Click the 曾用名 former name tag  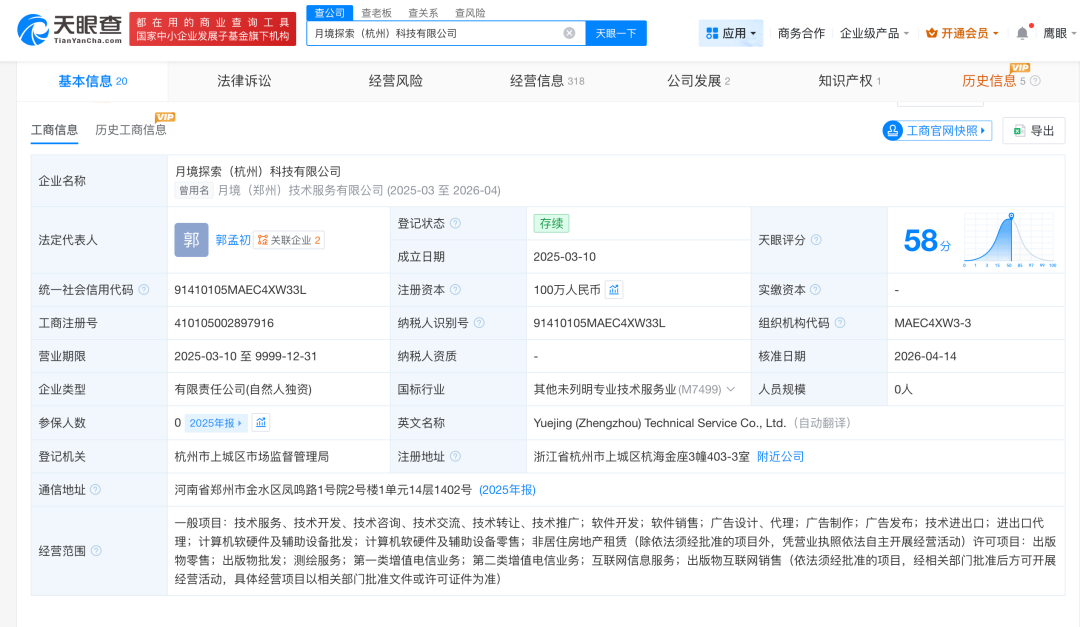(x=194, y=190)
